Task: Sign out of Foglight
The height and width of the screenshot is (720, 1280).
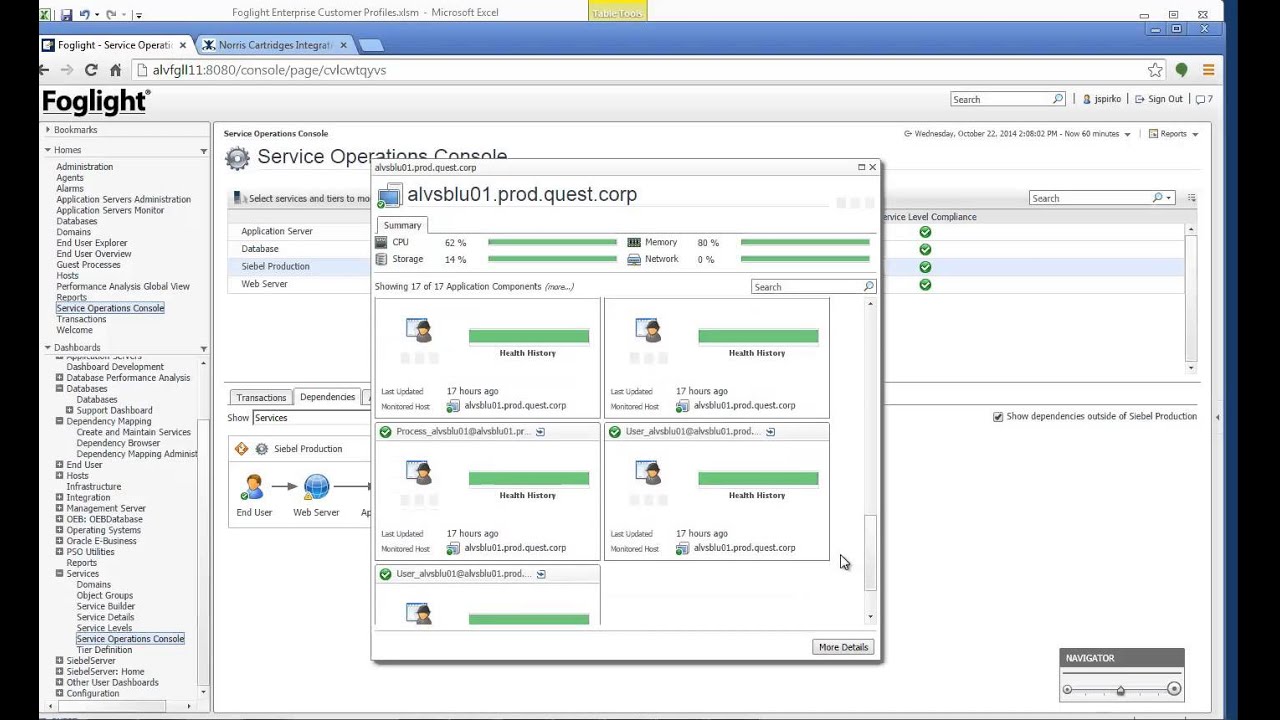Action: click(x=1159, y=99)
